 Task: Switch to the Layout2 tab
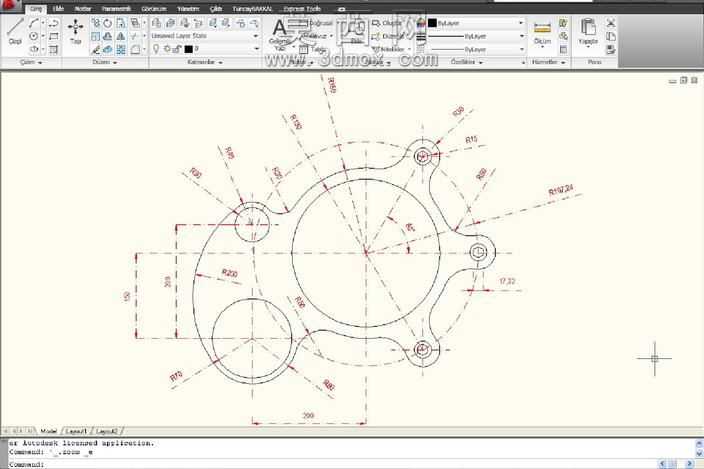pyautogui.click(x=107, y=431)
